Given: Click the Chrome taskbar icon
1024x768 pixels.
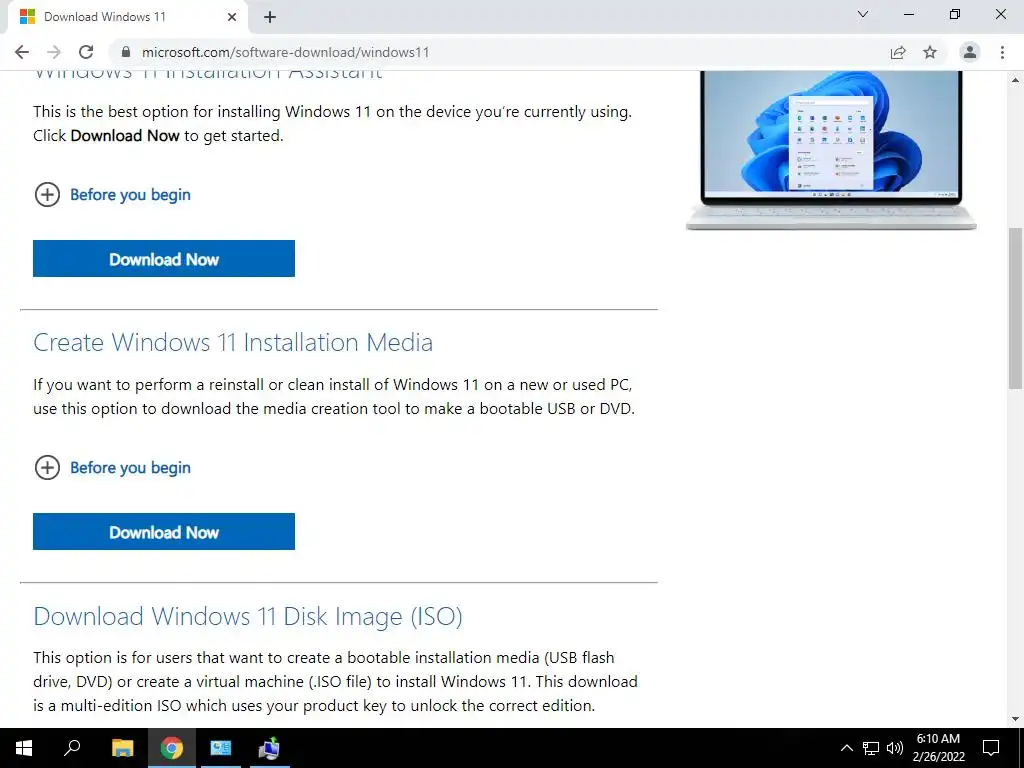Looking at the screenshot, I should [172, 748].
